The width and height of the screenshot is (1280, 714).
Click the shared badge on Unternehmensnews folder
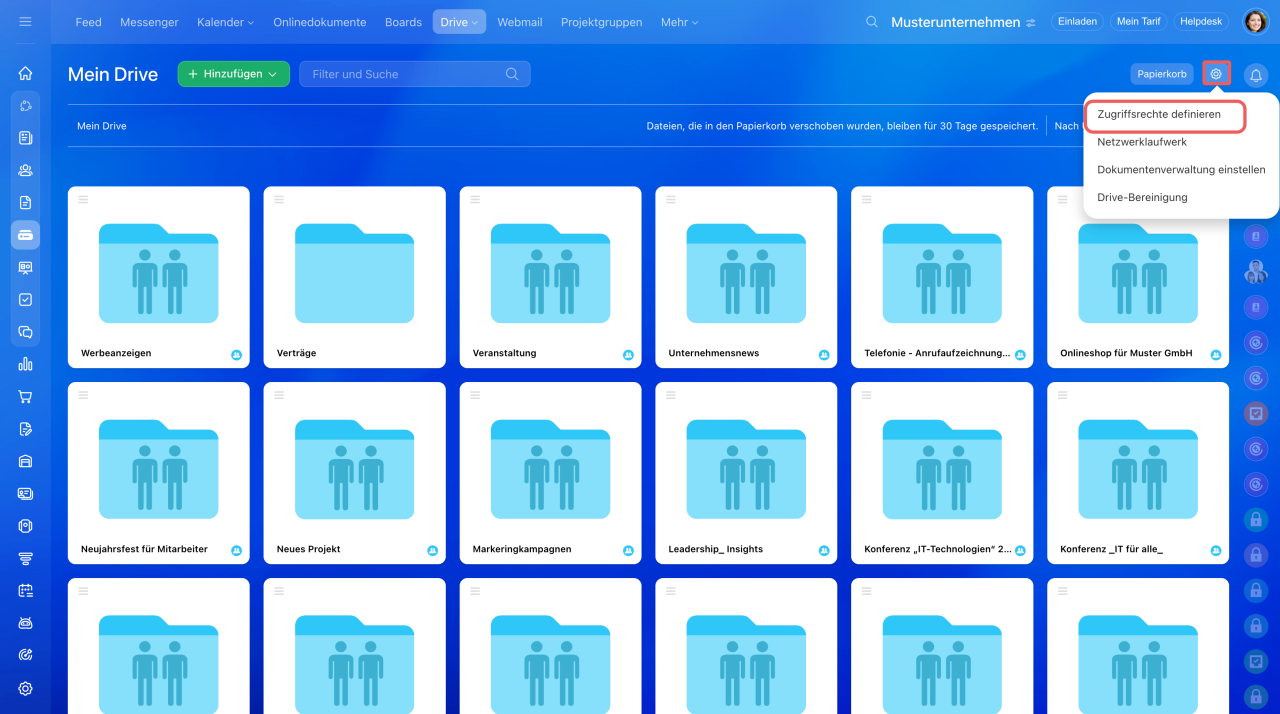824,355
